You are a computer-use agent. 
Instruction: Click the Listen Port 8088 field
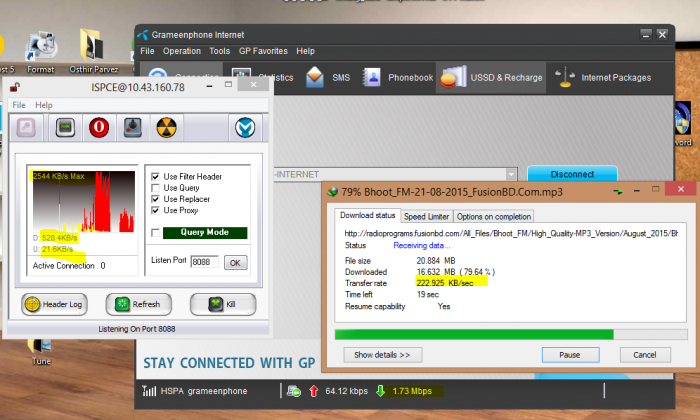[x=204, y=262]
